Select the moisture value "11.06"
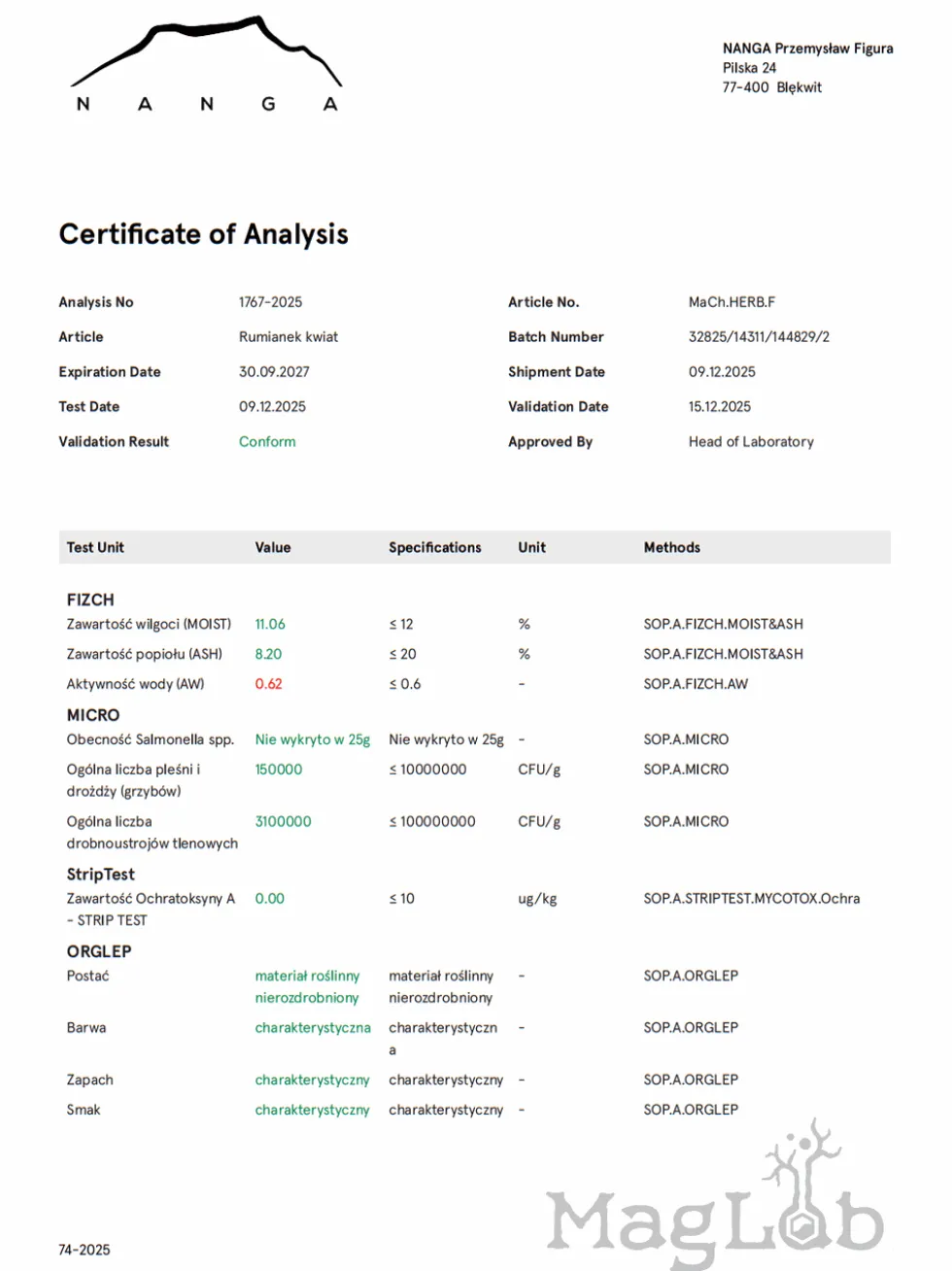Viewport: 952px width, 1271px height. pyautogui.click(x=270, y=625)
